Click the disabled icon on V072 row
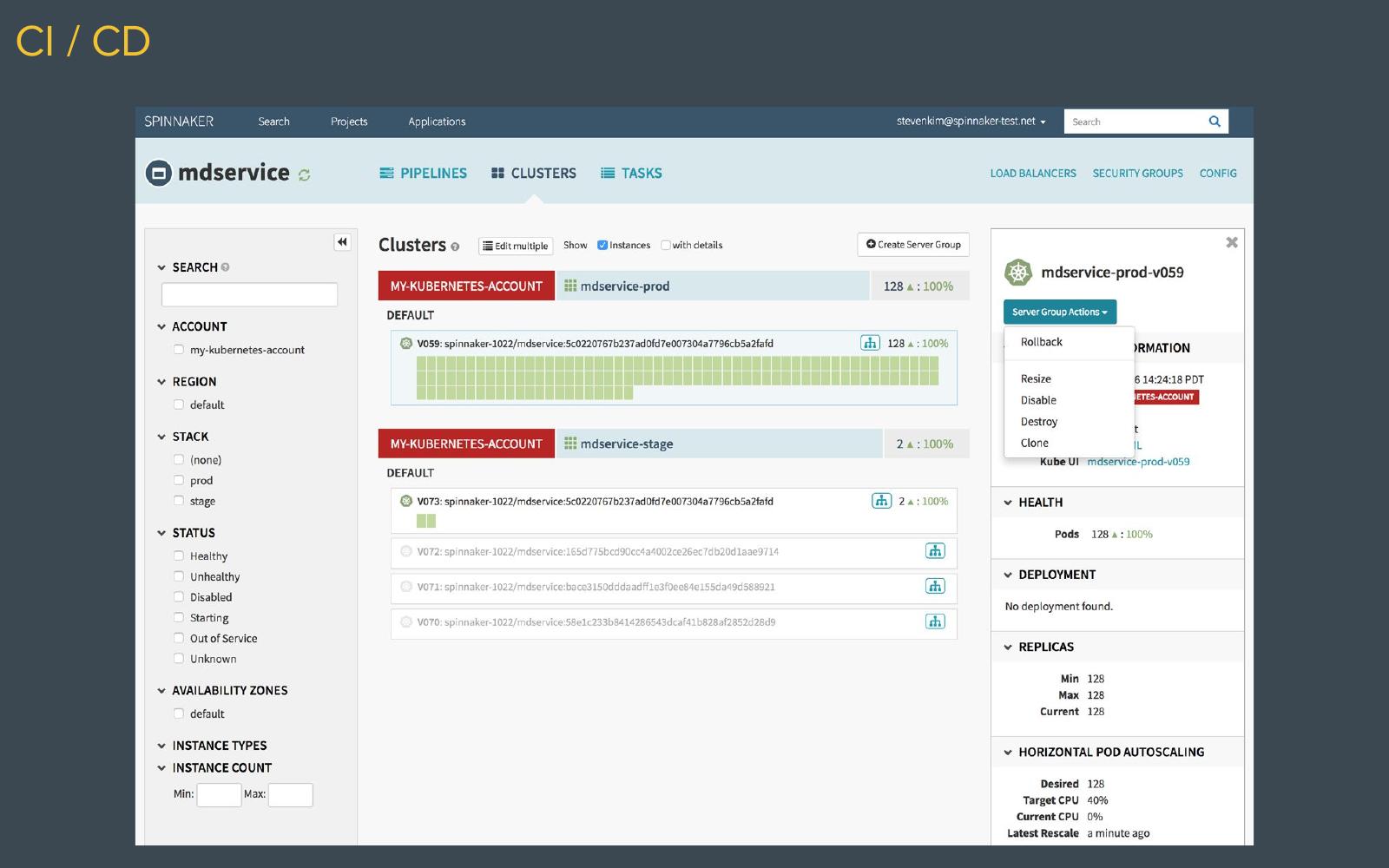 point(405,551)
